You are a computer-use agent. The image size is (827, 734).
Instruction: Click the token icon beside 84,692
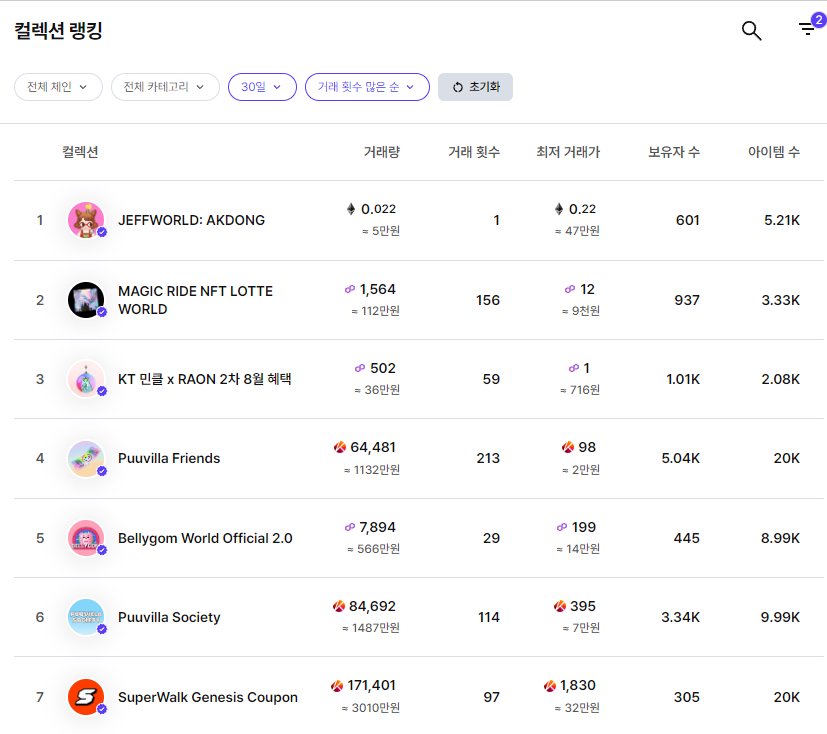339,606
